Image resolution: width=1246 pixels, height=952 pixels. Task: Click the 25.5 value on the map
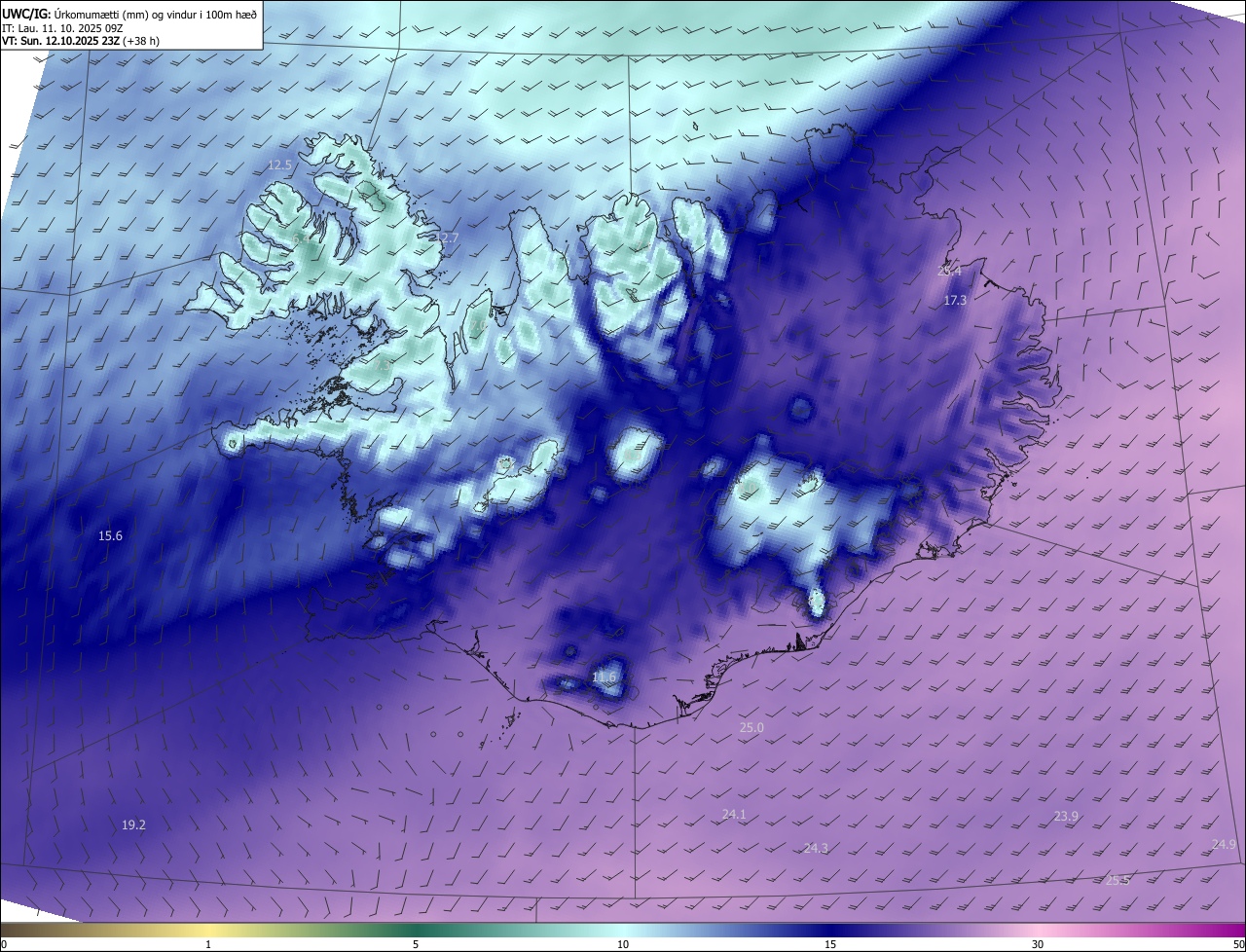pos(1118,881)
